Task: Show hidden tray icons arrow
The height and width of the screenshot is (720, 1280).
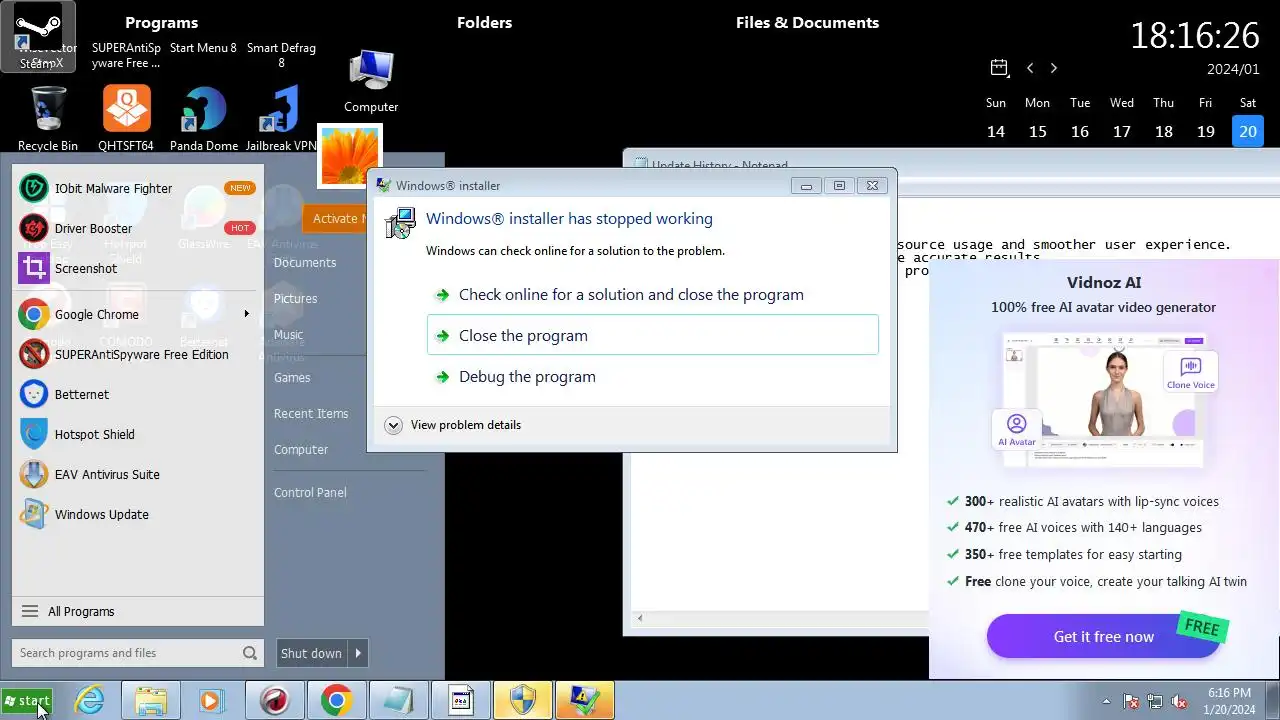Action: tap(1106, 702)
